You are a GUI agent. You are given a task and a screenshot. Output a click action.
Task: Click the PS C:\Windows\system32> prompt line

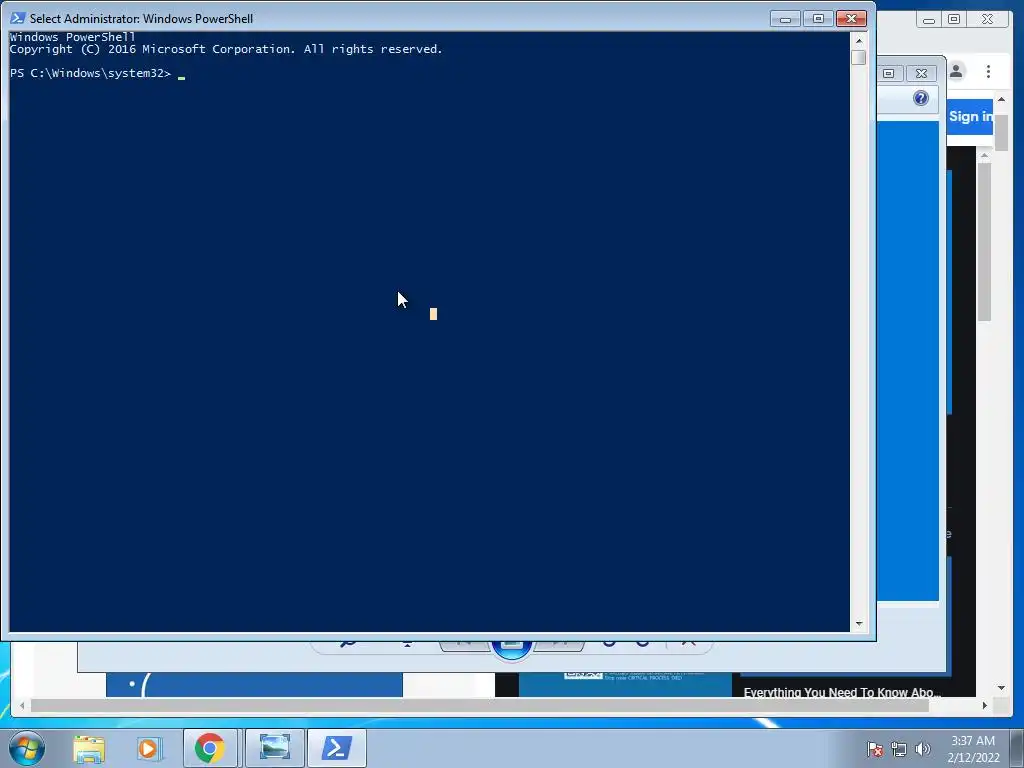(x=91, y=73)
